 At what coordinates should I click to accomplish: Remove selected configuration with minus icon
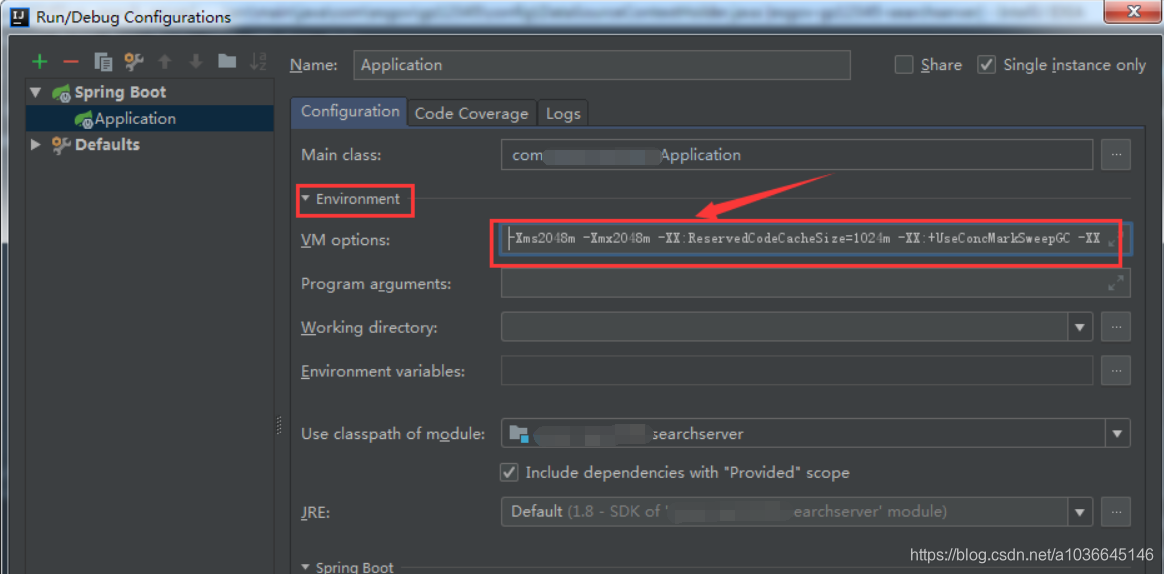[71, 62]
